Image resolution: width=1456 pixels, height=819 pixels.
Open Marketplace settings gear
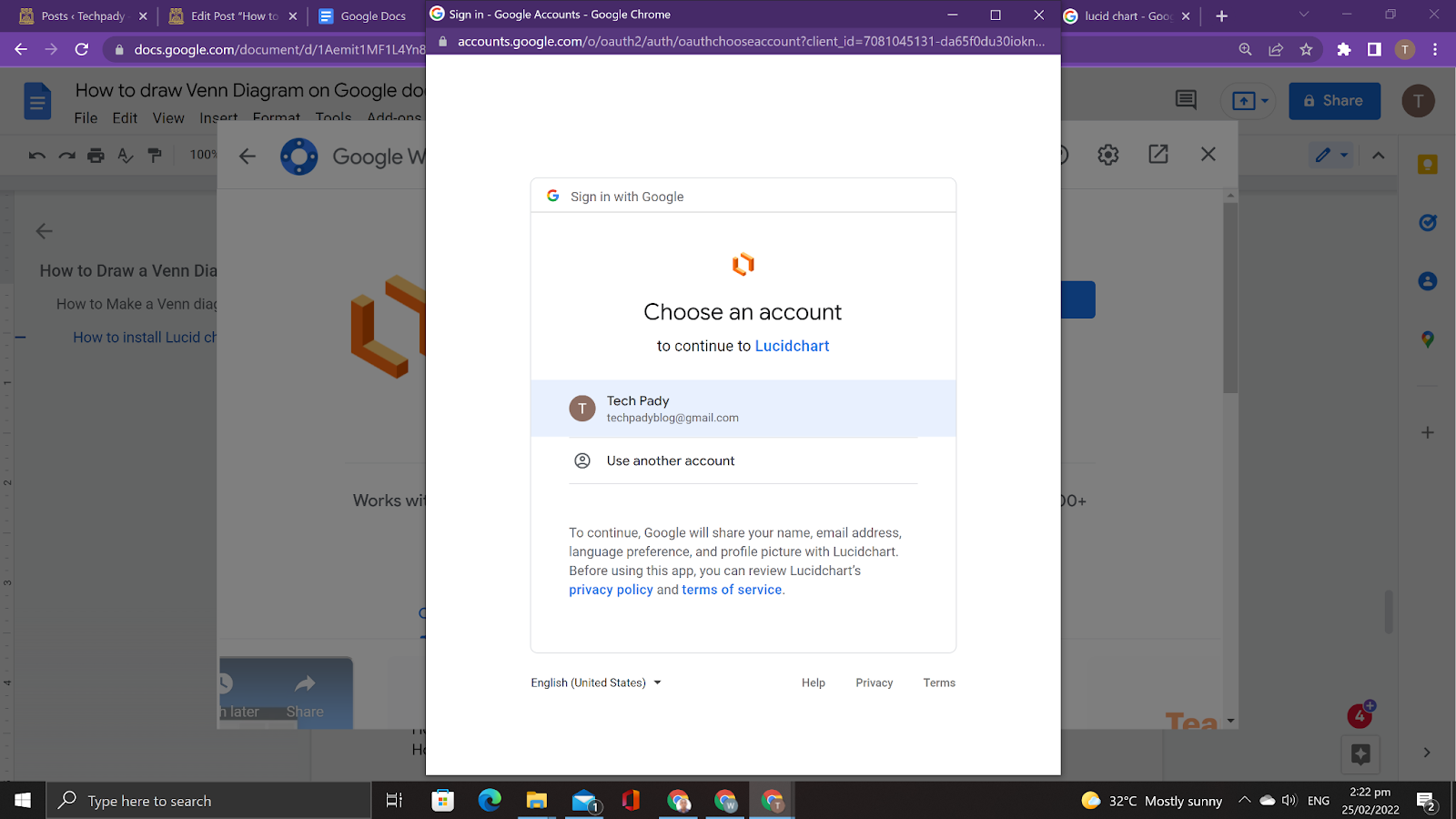point(1107,155)
